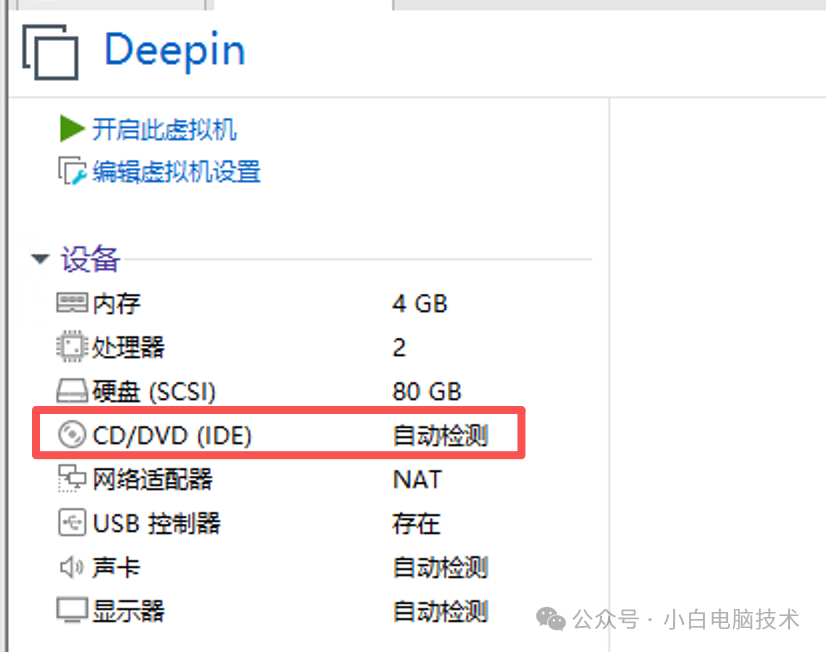Viewport: 826px width, 652px height.
Task: Click the display monitor icon
Action: click(72, 611)
